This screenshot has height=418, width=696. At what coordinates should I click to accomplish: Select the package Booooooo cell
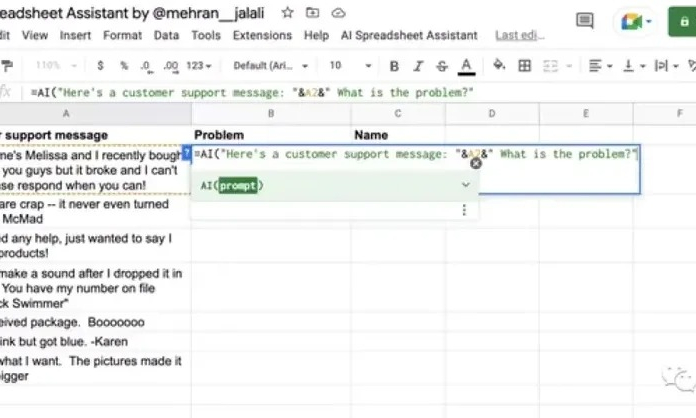(x=95, y=322)
